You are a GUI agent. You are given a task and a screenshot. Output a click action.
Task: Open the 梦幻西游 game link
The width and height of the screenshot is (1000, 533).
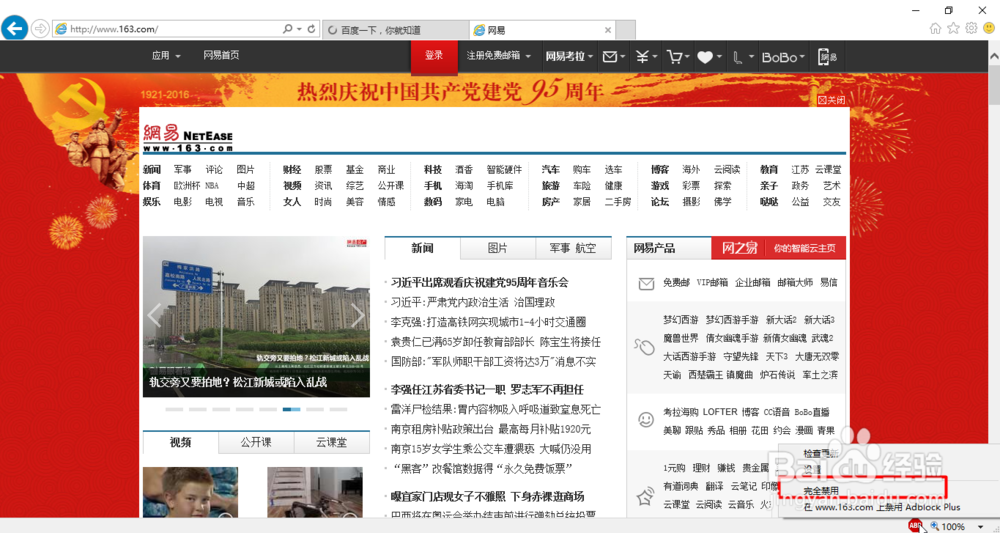[680, 320]
